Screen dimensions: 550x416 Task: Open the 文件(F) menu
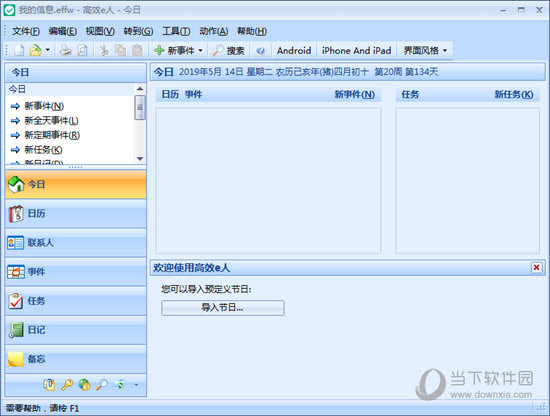(26, 31)
